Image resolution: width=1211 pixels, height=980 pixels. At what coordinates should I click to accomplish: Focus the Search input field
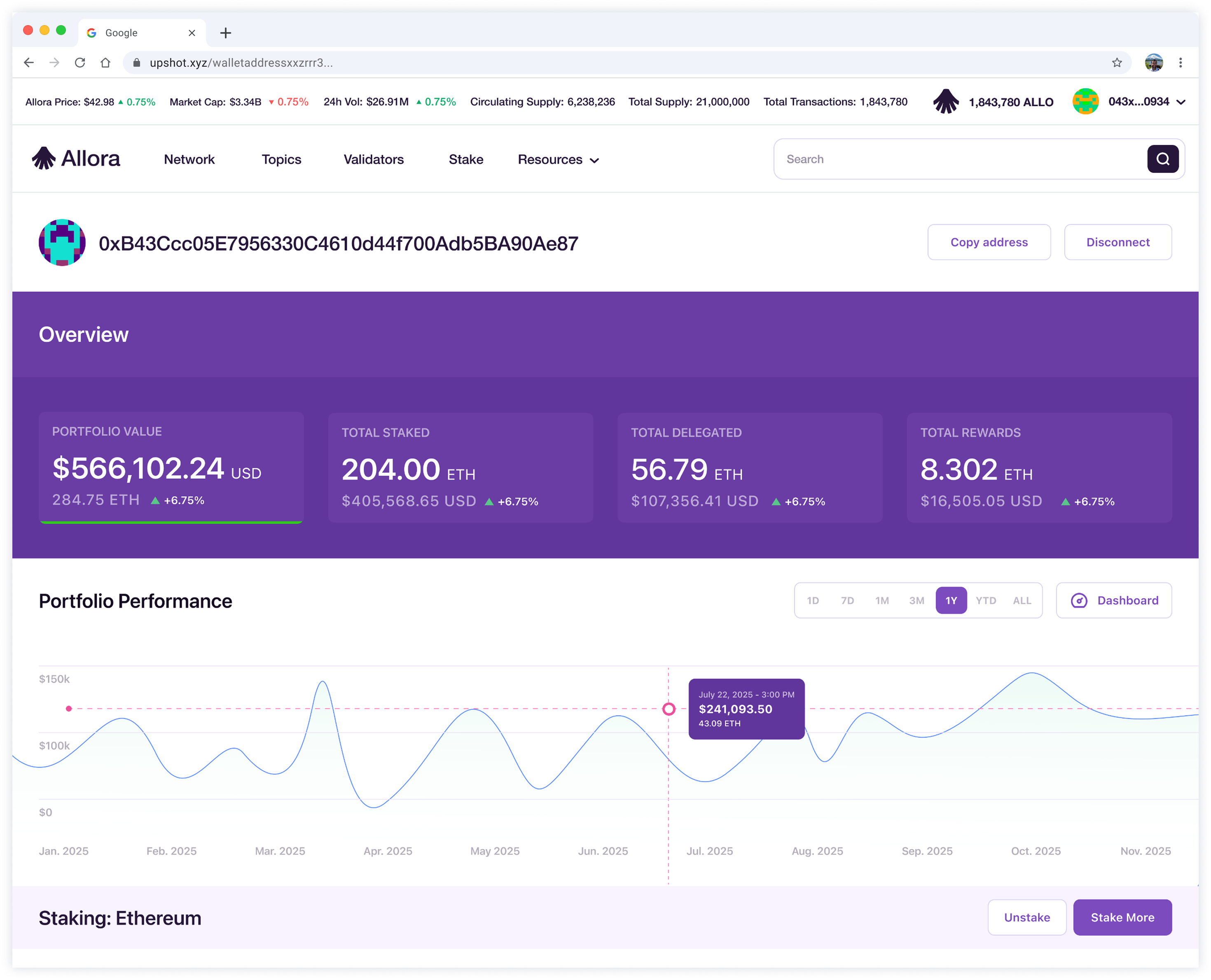click(960, 159)
